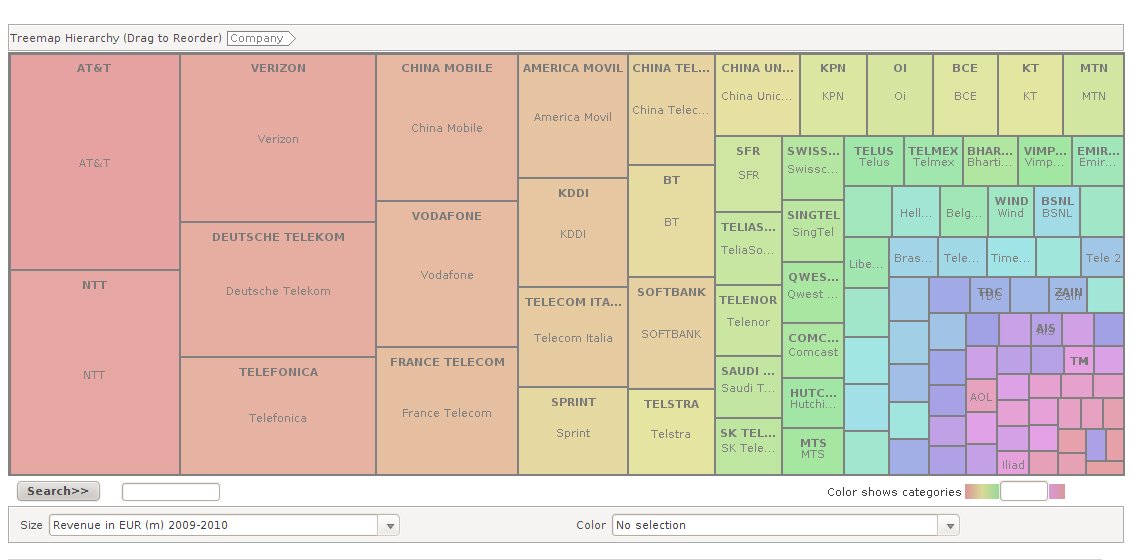Select the Swisscom treemap cell
The width and height of the screenshot is (1132, 560).
pos(813,168)
